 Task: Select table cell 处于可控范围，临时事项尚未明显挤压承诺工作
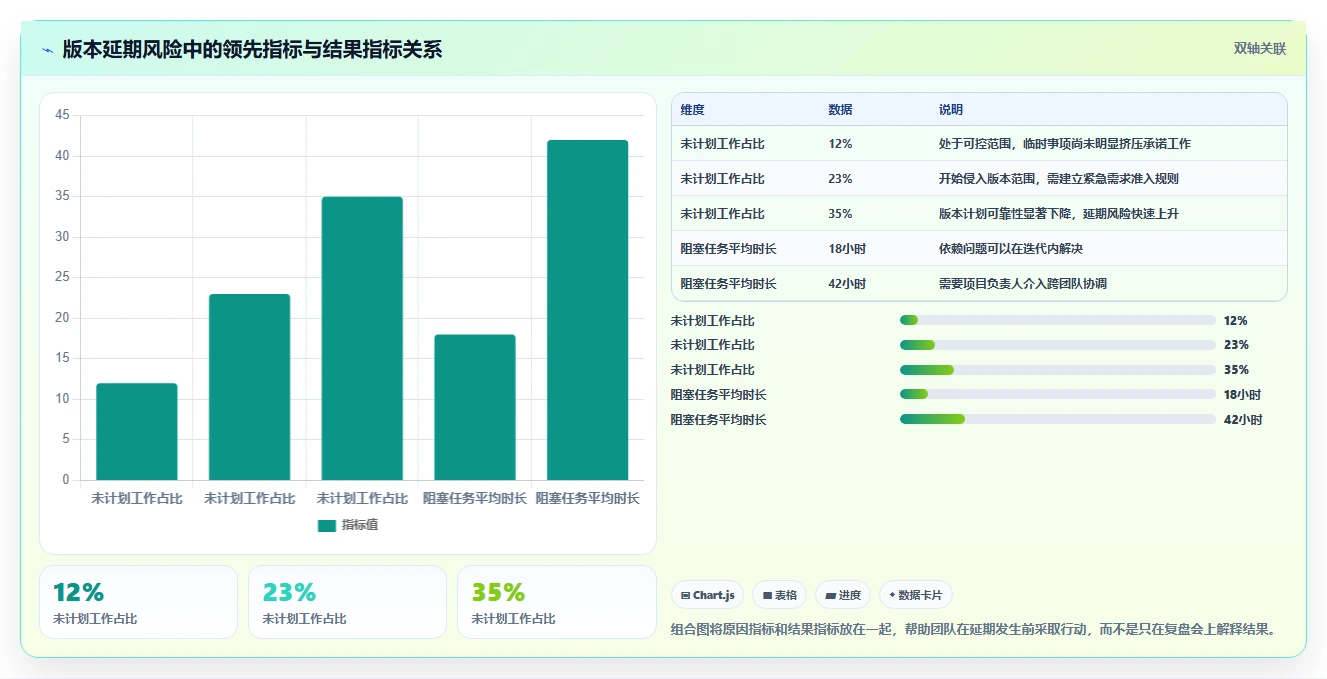(1065, 144)
